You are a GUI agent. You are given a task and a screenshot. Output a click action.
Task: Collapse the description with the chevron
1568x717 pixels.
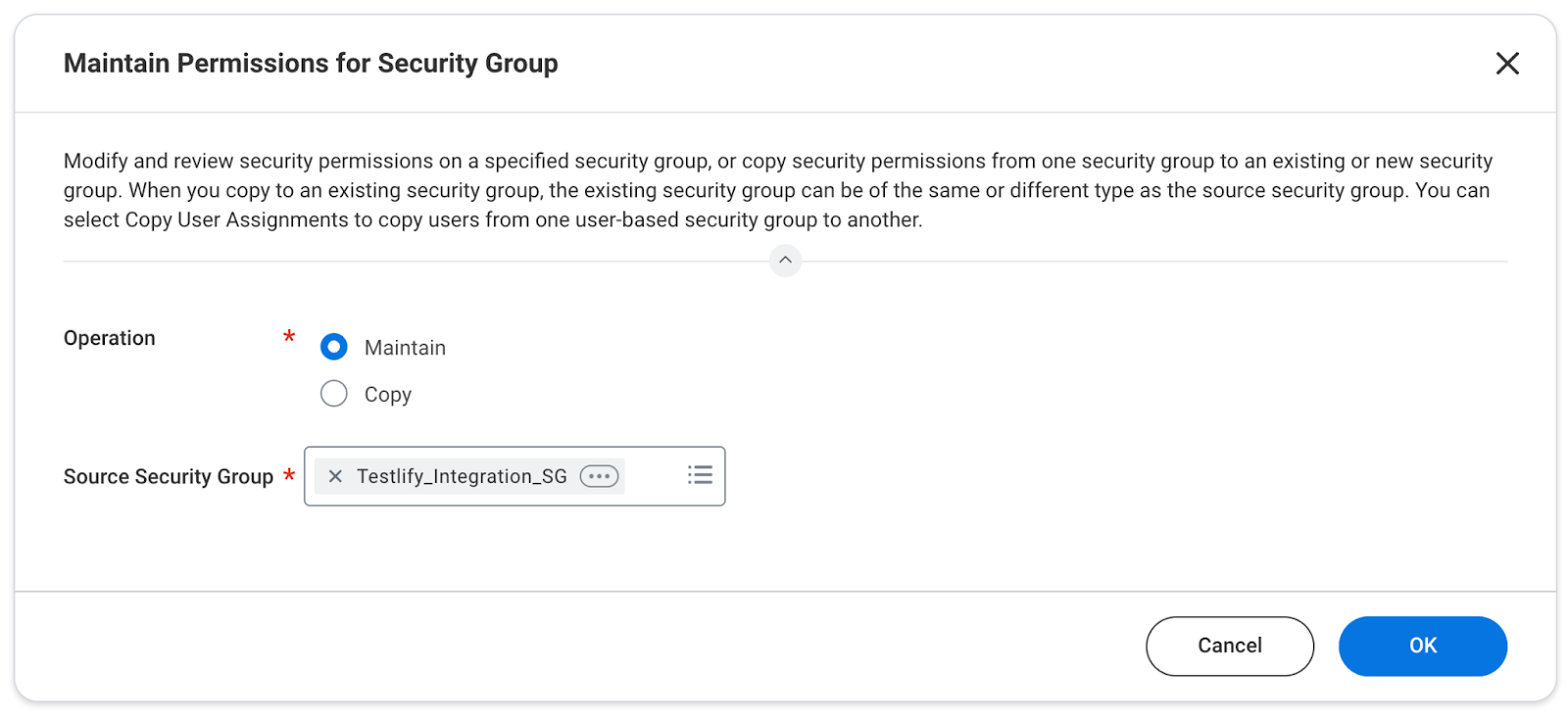785,261
